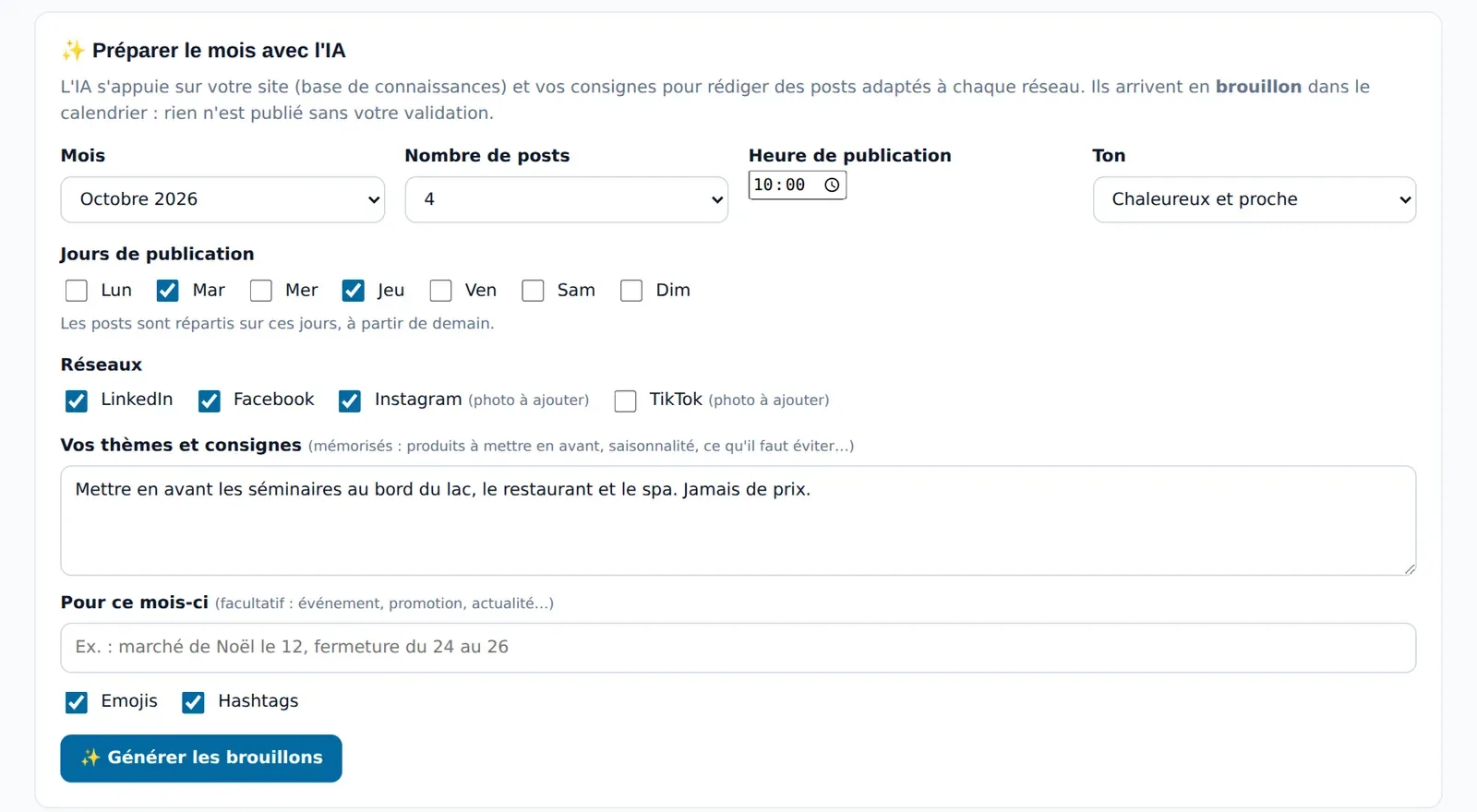1477x812 pixels.
Task: Click the 'Pour ce mois-ci' label
Action: coord(135,603)
